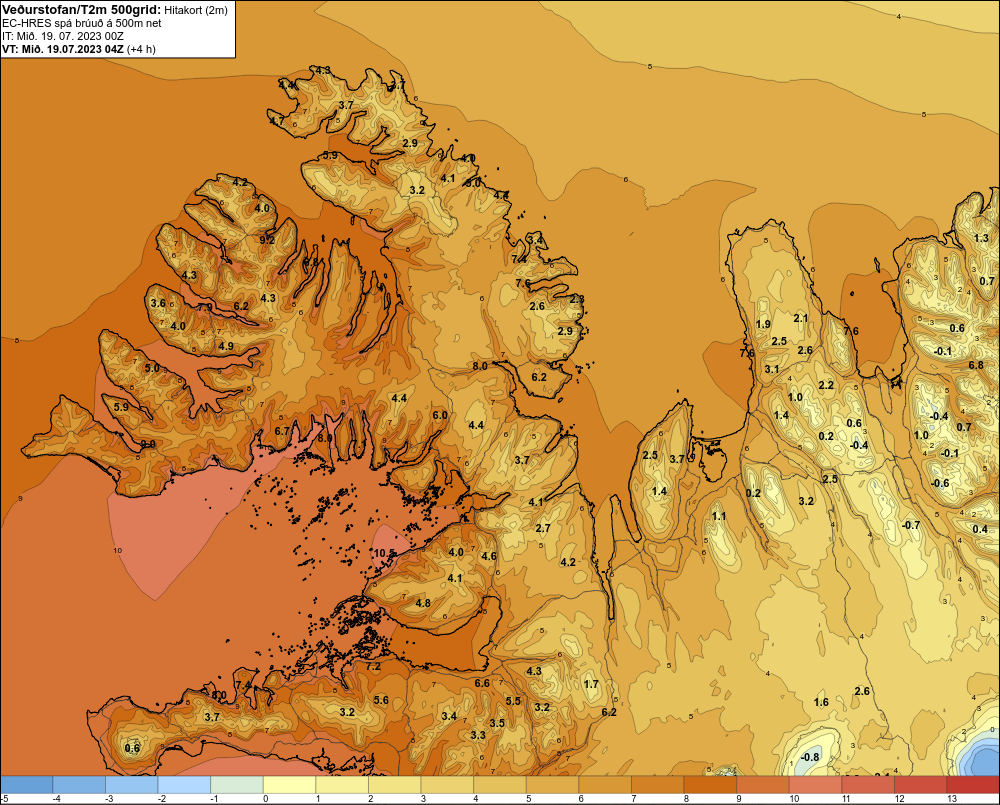Choose the pale green swatch between -1 and 0
The height and width of the screenshot is (805, 1000).
[237, 785]
